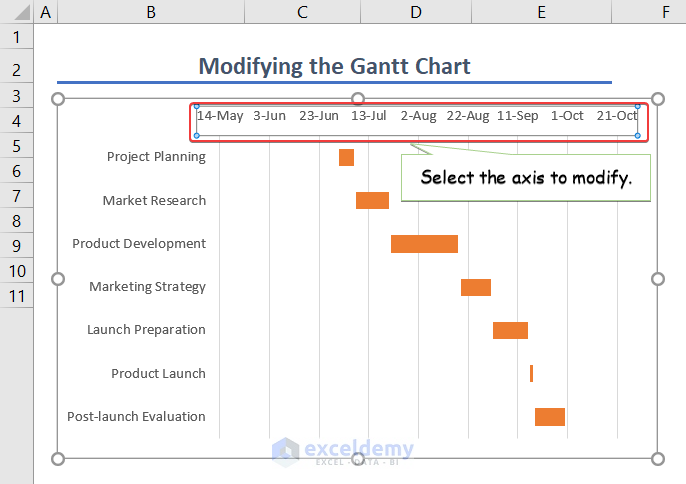Select row 9 header
Viewport: 686px width, 484px height.
[17, 245]
